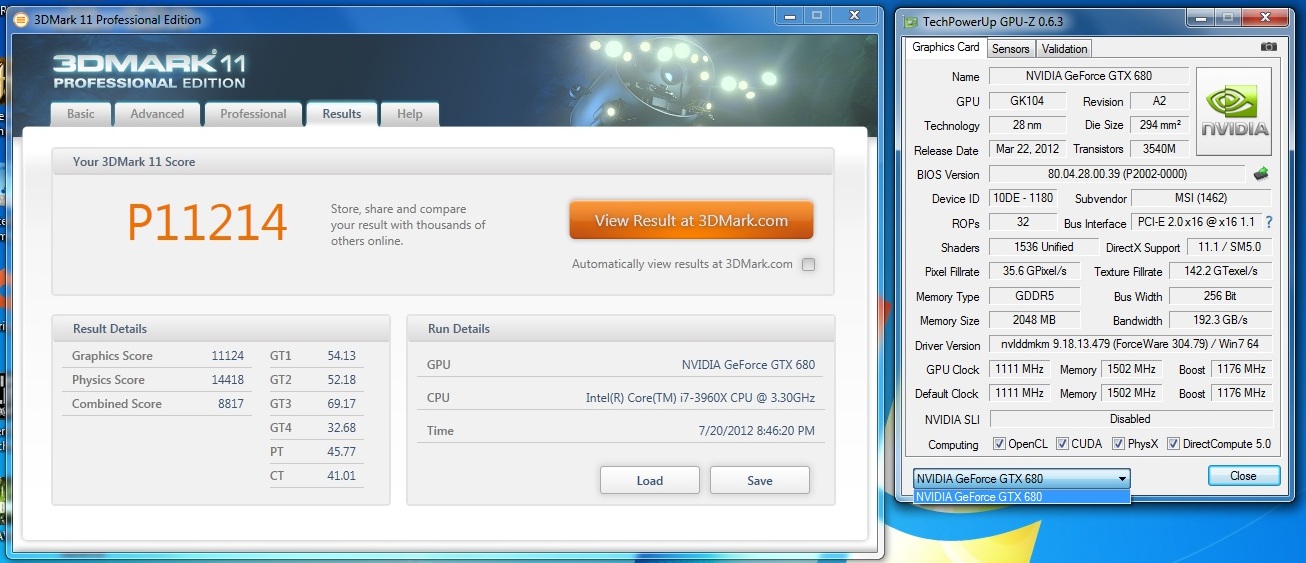Click the Bus Interface question mark icon
The width and height of the screenshot is (1306, 563).
(1269, 222)
